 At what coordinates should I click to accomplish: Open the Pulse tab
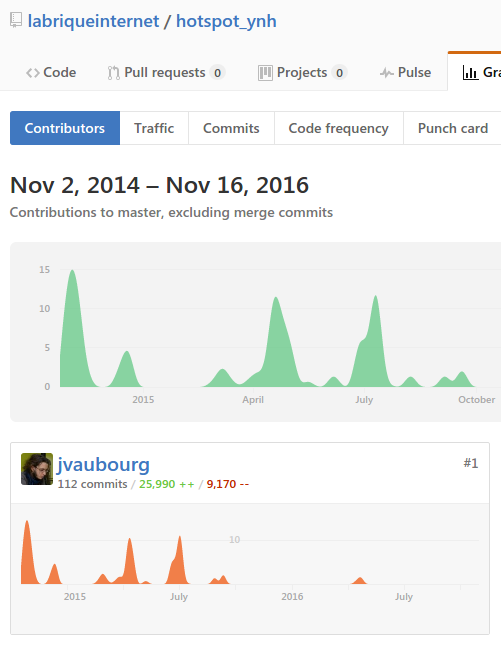405,72
